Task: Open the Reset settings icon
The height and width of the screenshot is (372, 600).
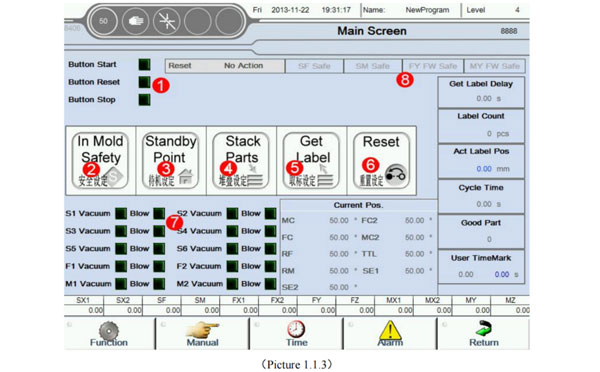Action: pyautogui.click(x=382, y=160)
